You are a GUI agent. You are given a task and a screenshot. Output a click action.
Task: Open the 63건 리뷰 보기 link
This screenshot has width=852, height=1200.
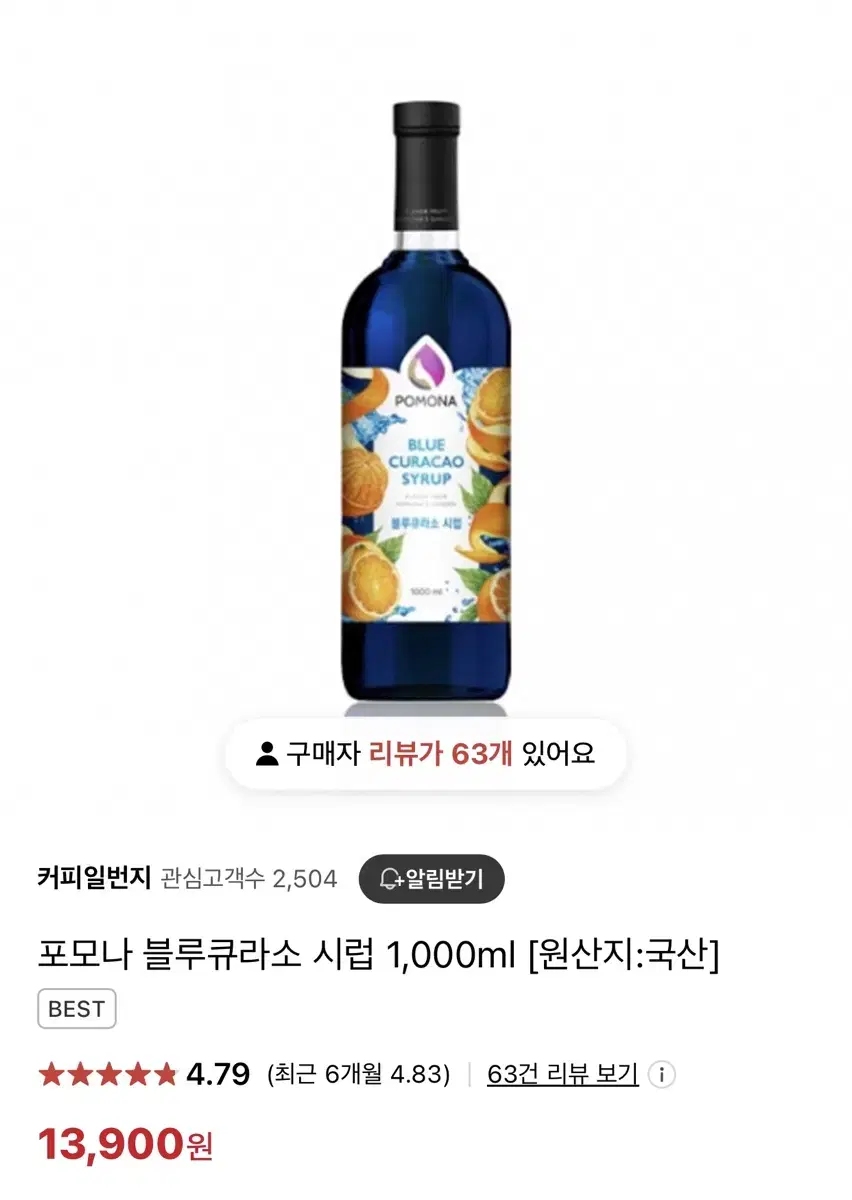(563, 1075)
